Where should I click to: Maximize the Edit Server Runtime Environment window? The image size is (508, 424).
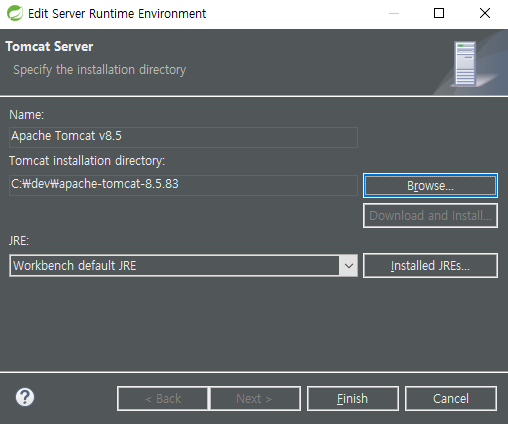(x=439, y=13)
